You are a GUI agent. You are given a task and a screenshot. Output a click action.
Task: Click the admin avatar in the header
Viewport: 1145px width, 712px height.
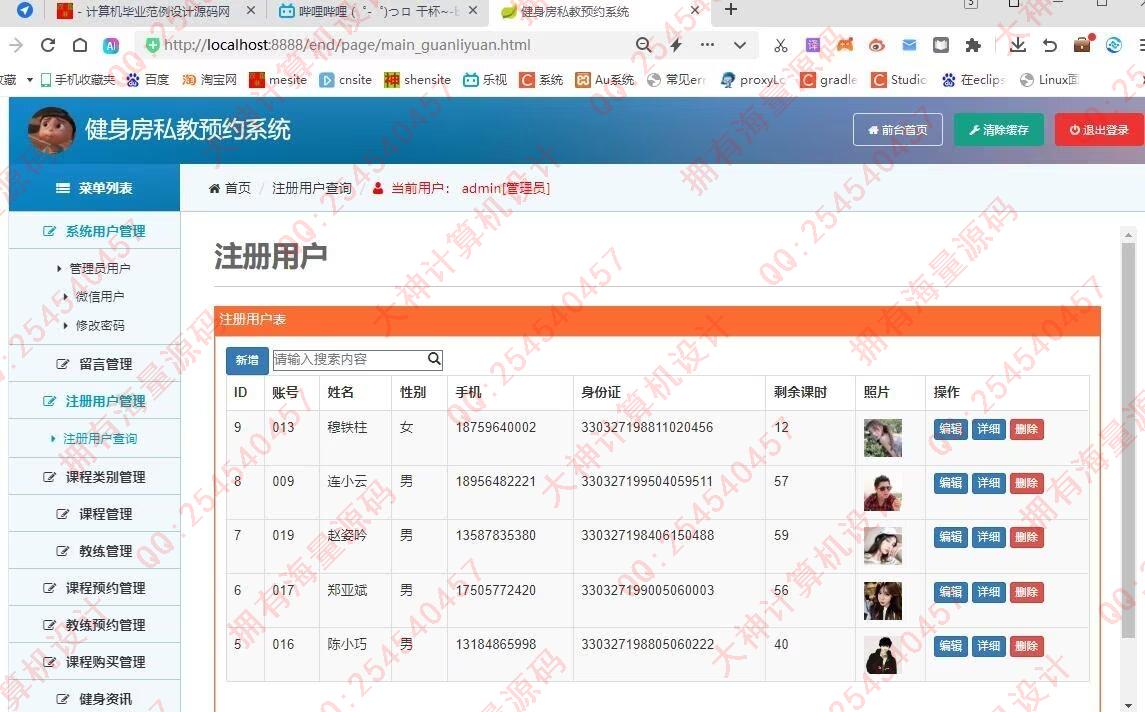(50, 130)
